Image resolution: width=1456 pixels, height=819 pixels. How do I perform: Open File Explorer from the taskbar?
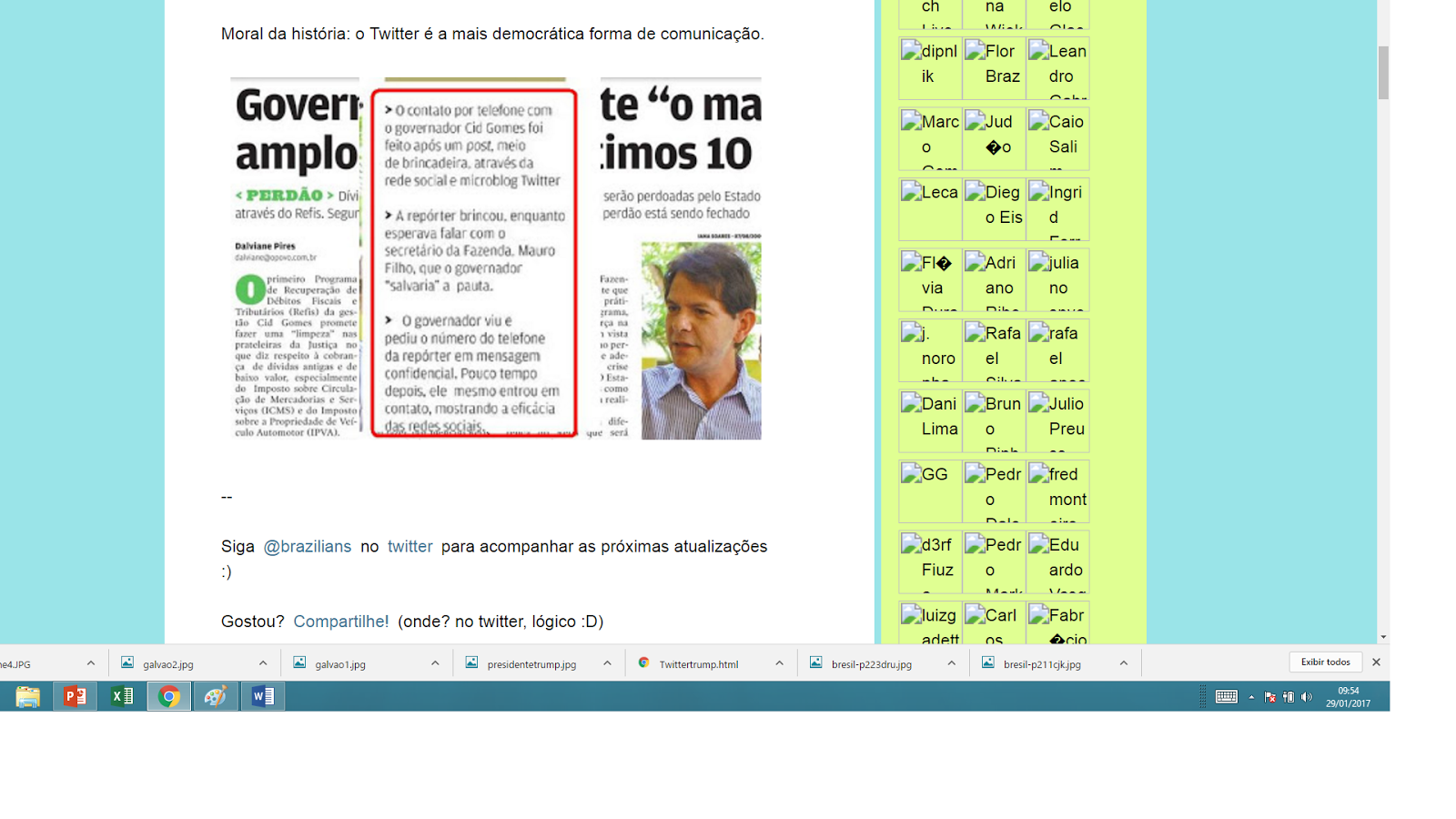click(27, 697)
